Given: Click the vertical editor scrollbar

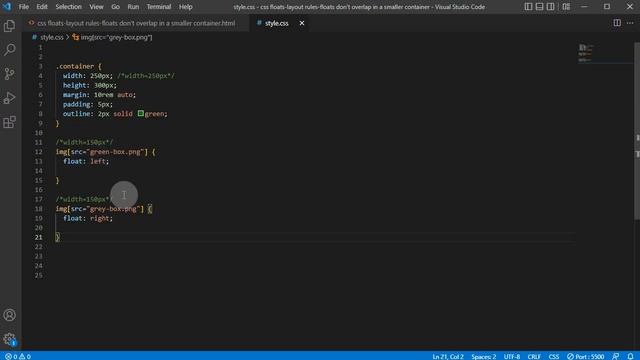Looking at the screenshot, I should click(637, 131).
